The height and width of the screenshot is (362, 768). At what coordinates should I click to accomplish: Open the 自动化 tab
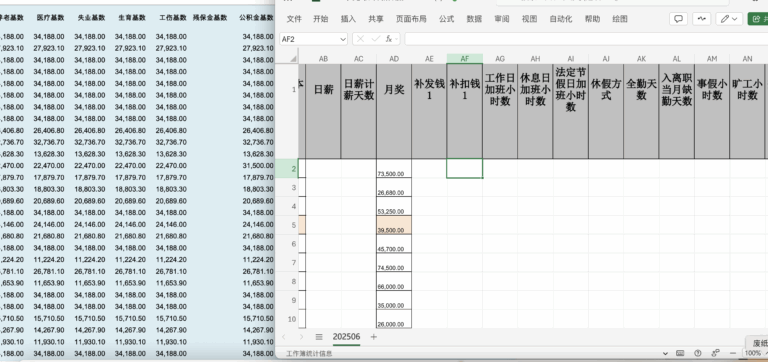pos(561,19)
